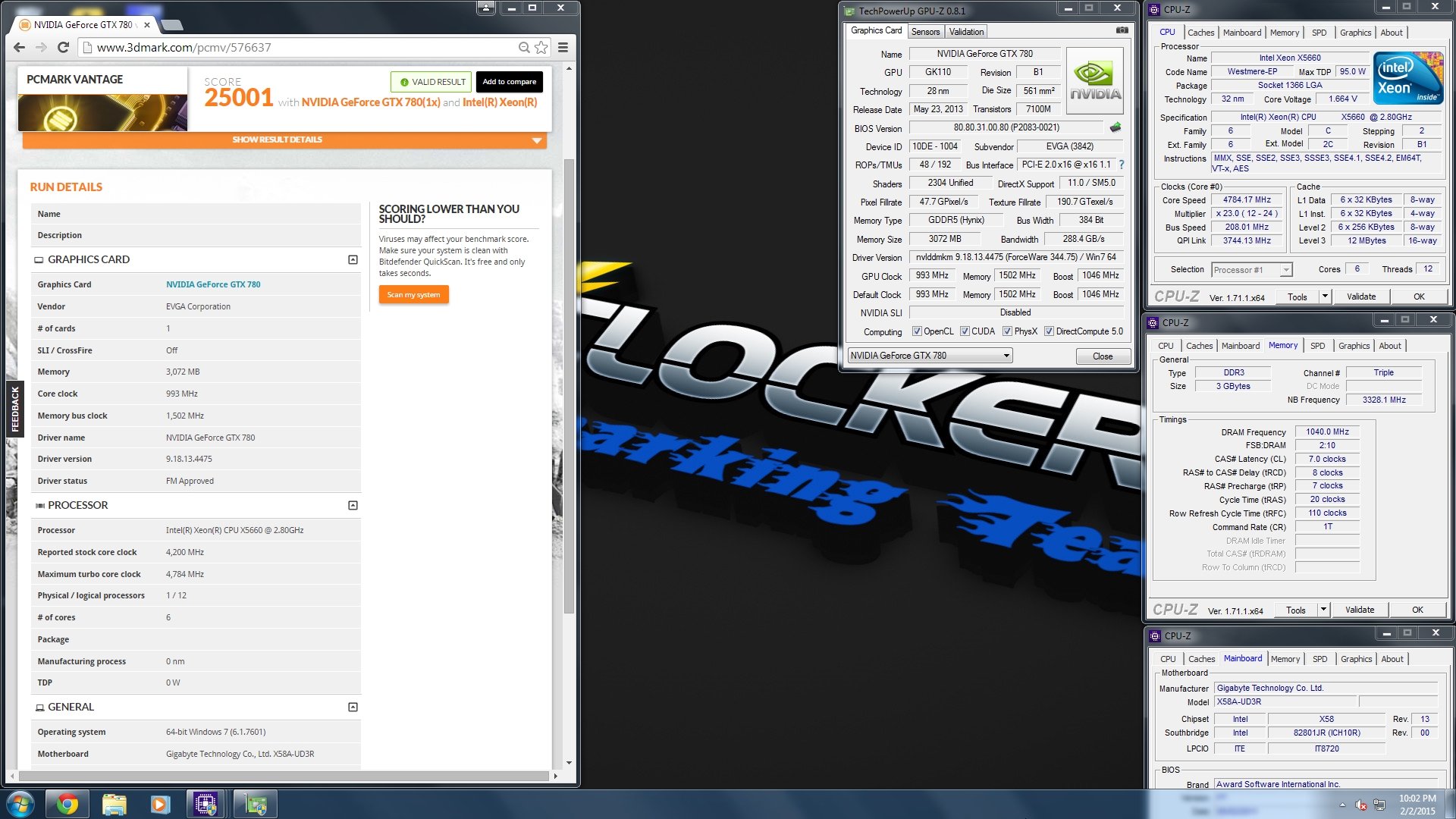Open Memory tab in bottom CPU-Z window
1456x819 pixels.
pos(1285,659)
